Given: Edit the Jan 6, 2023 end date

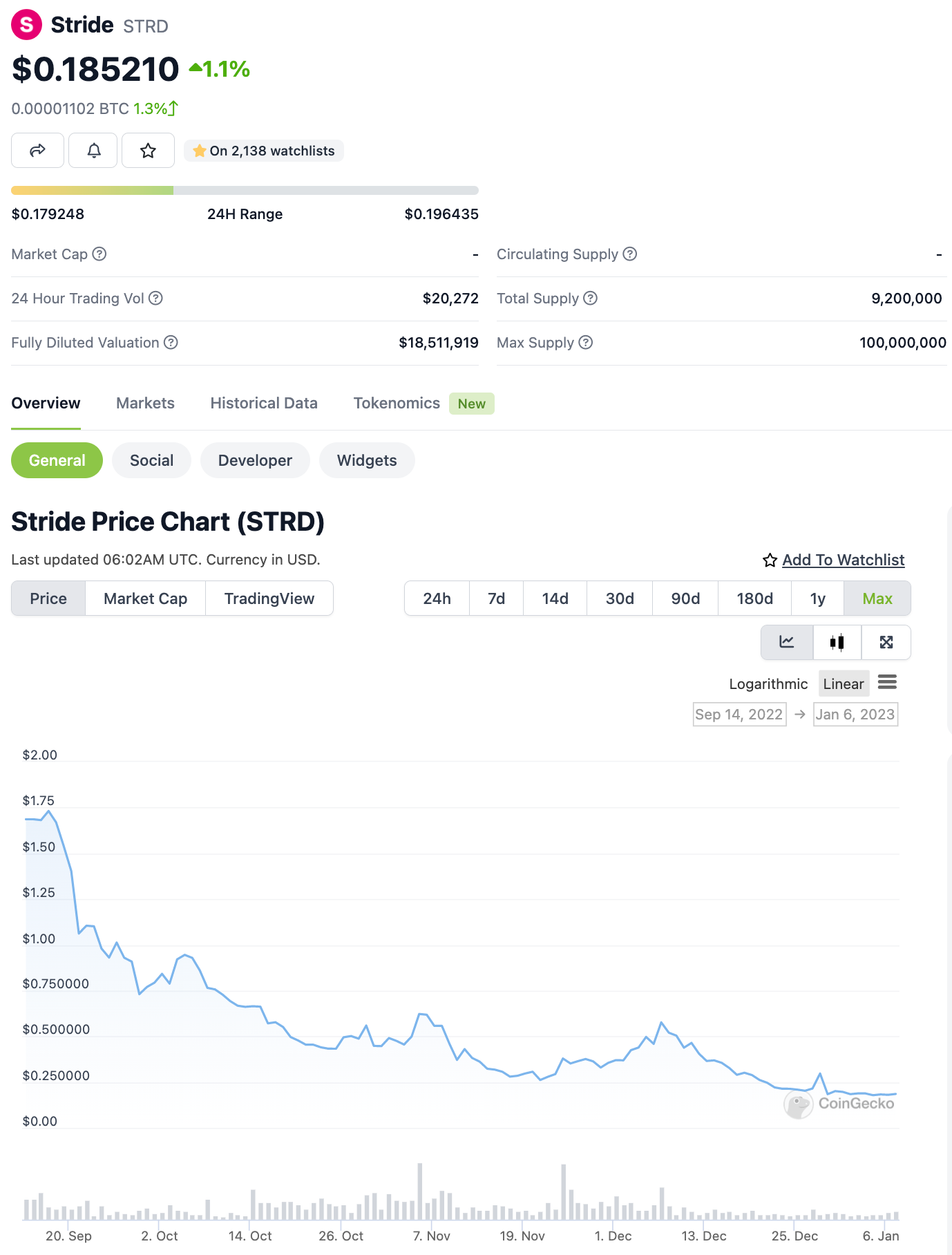Looking at the screenshot, I should coord(855,714).
